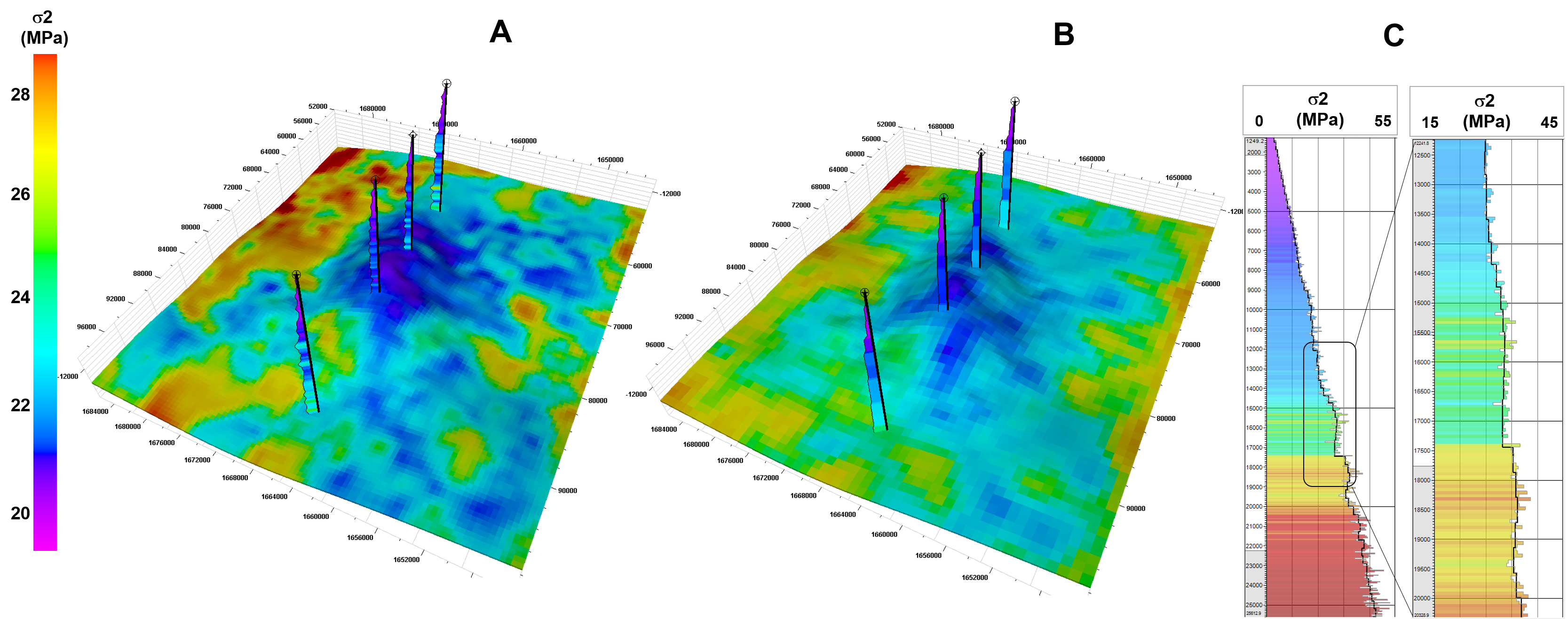Click front-most well head symbol in panel B
The image size is (1568, 619).
(864, 293)
